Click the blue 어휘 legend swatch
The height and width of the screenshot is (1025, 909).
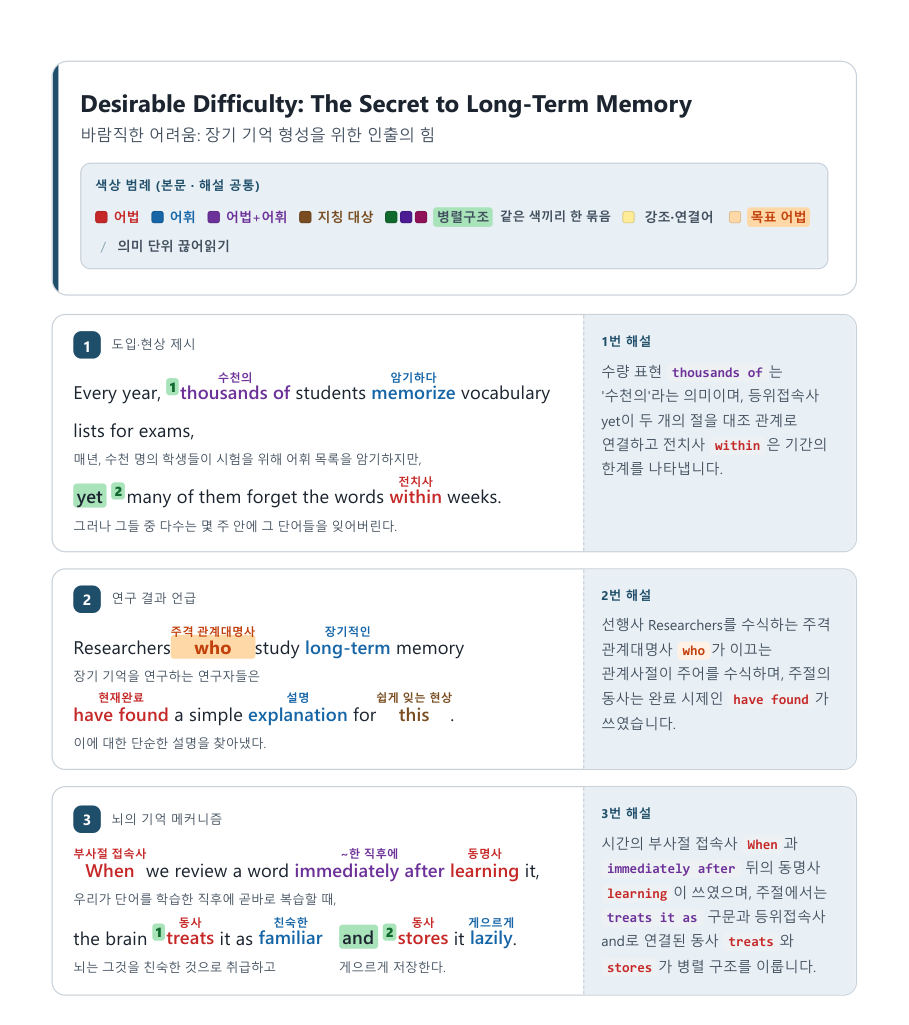click(x=157, y=217)
